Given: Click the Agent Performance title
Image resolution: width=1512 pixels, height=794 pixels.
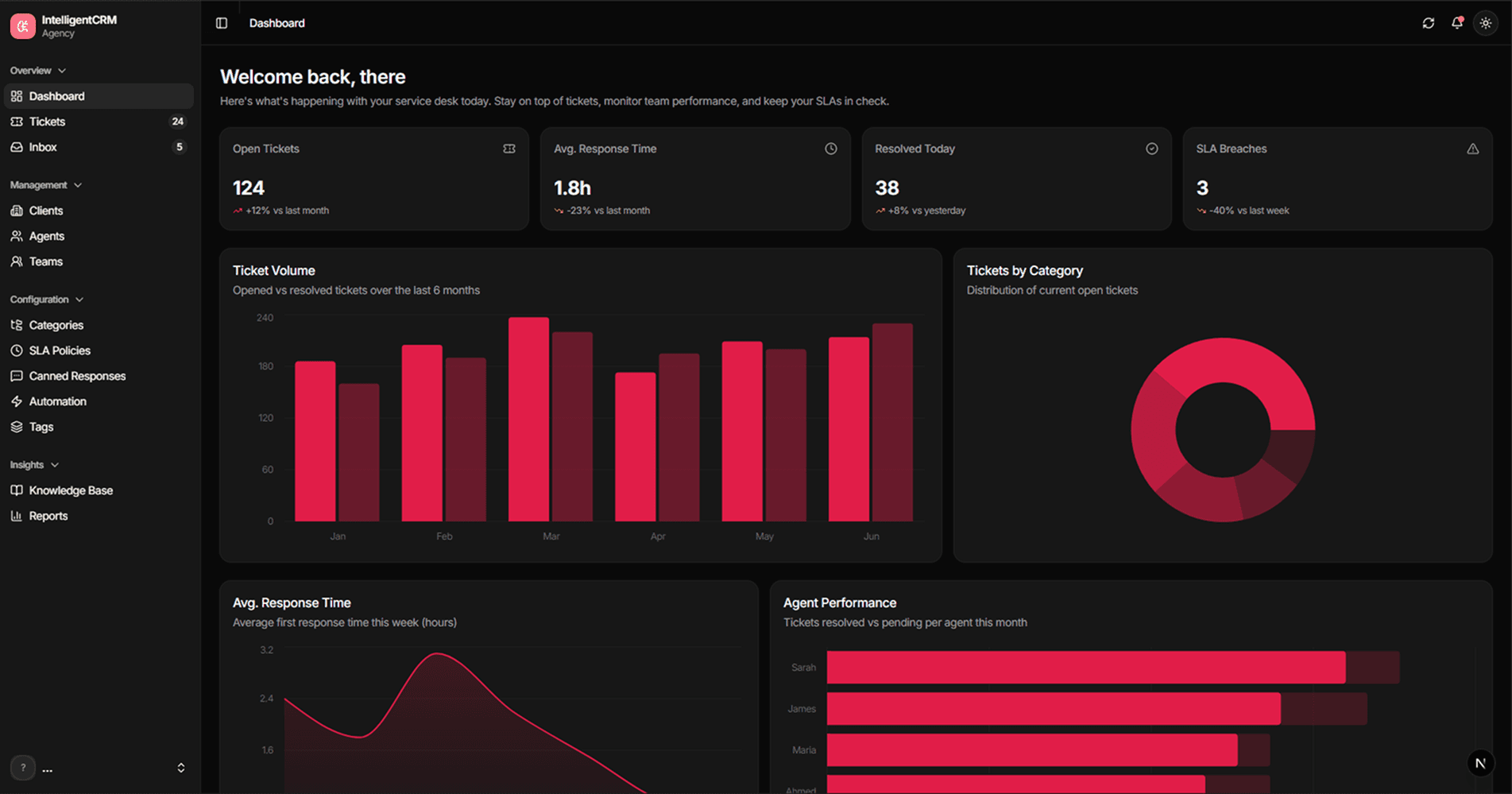Looking at the screenshot, I should point(839,603).
